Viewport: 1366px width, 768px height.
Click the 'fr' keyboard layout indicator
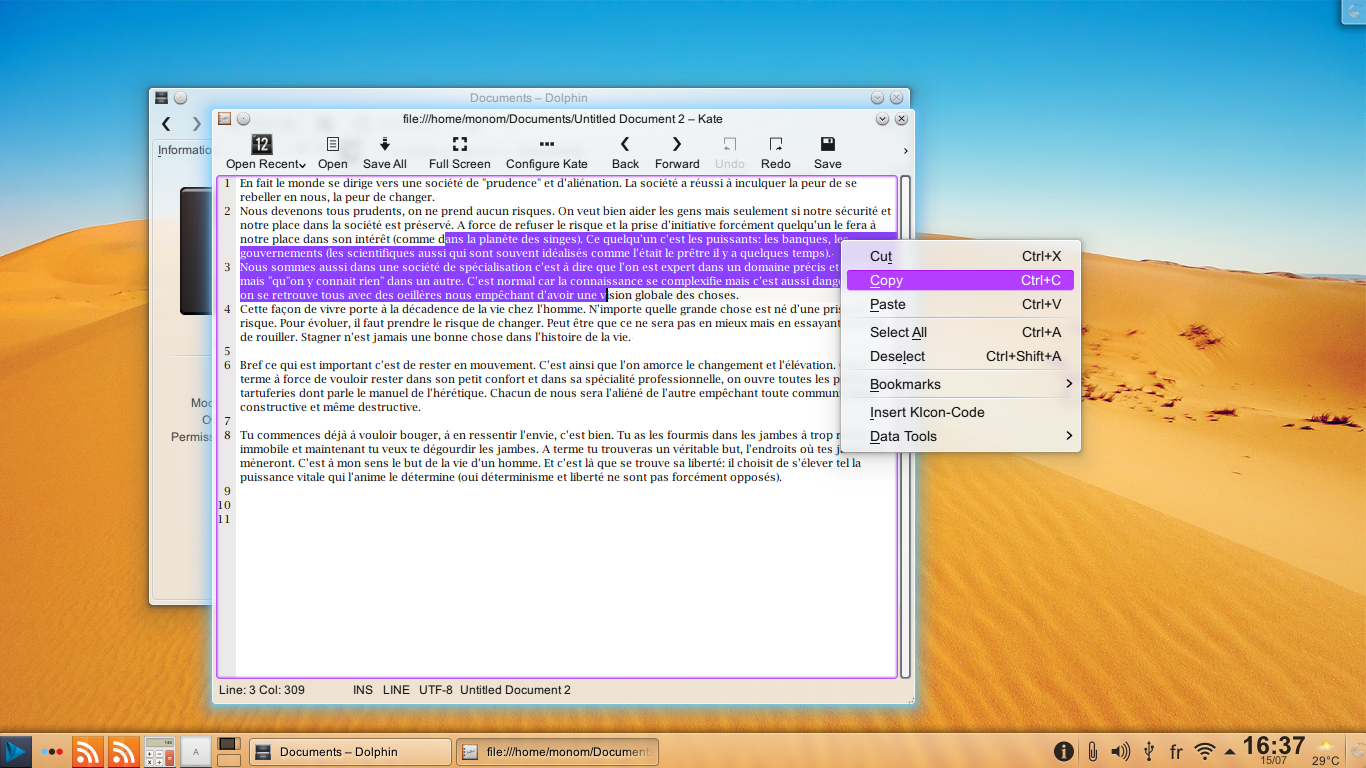point(1176,751)
